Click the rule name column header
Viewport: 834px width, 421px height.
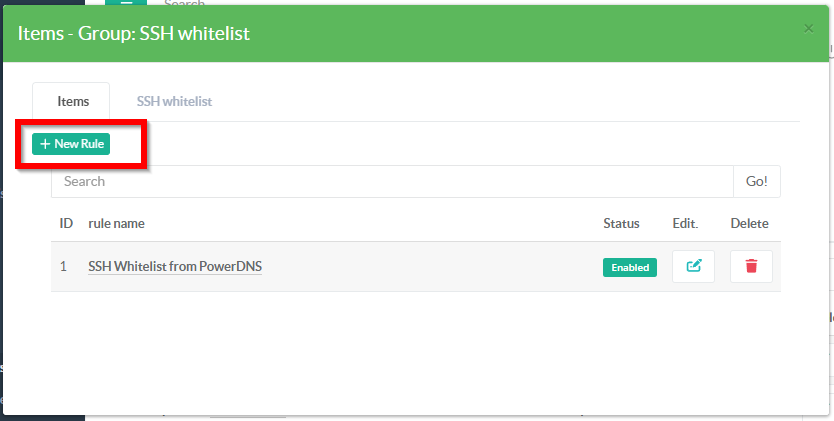coord(116,223)
